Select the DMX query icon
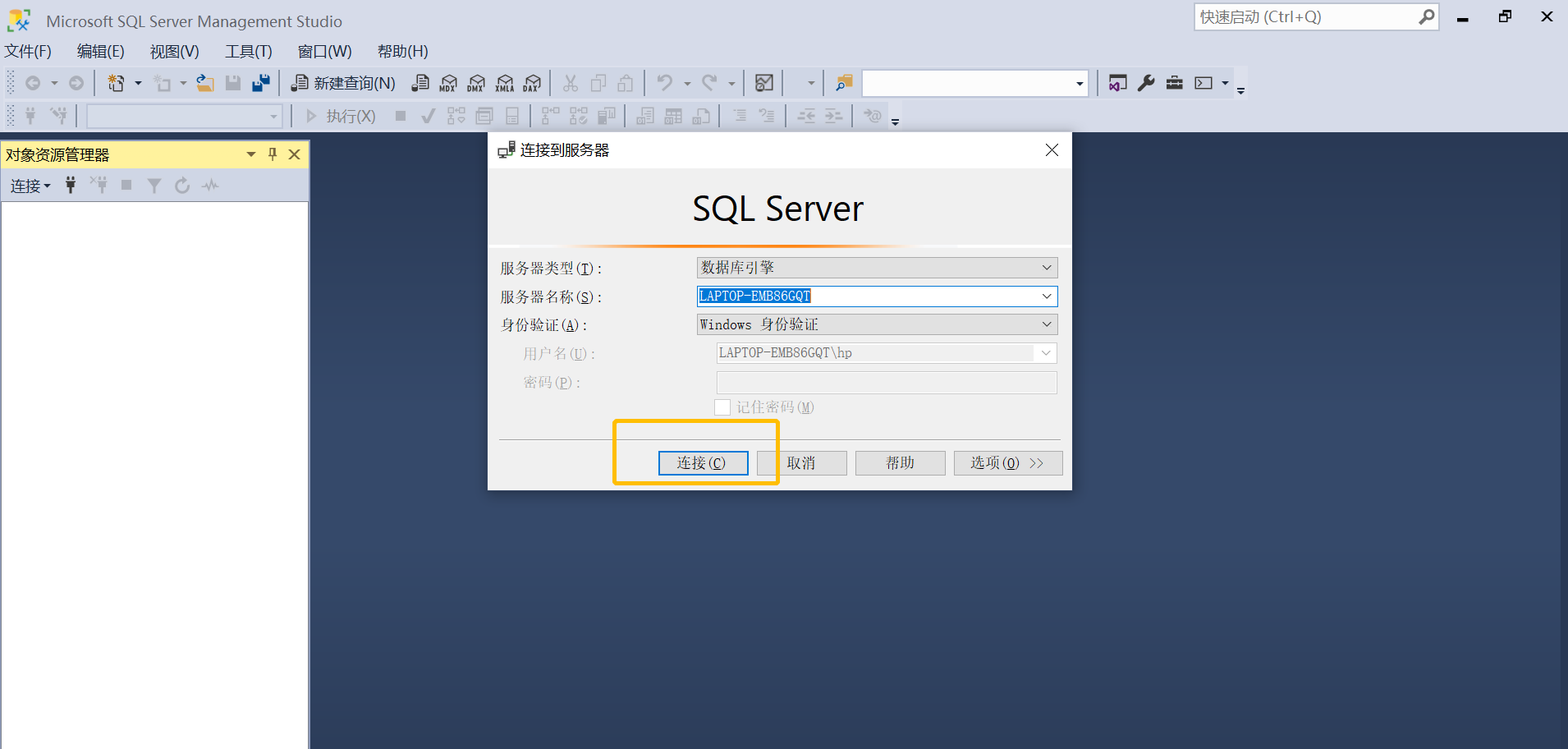1568x749 pixels. point(476,82)
